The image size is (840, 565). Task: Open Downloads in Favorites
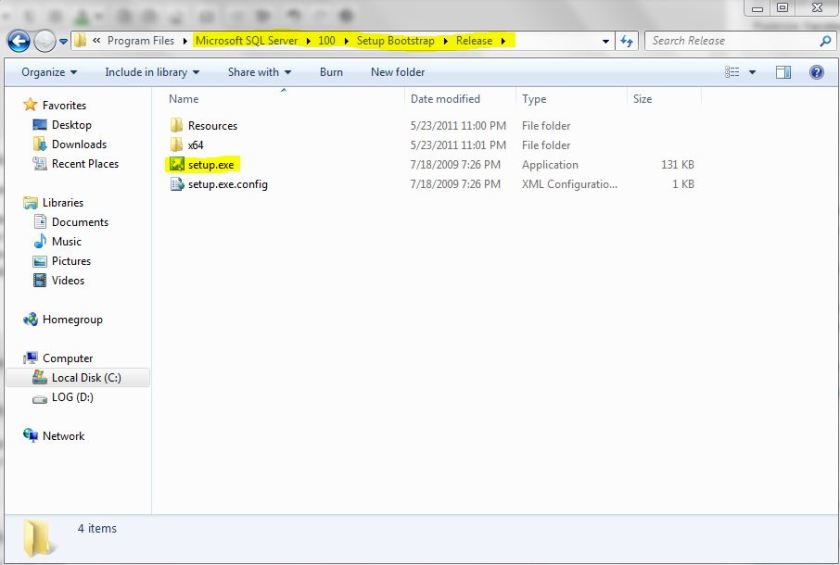click(79, 144)
